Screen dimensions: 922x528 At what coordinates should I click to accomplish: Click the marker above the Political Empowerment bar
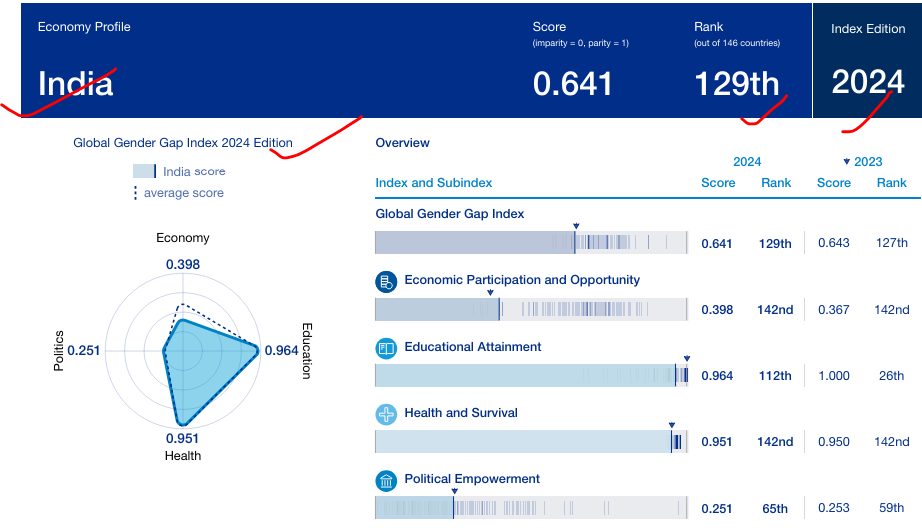tap(455, 491)
